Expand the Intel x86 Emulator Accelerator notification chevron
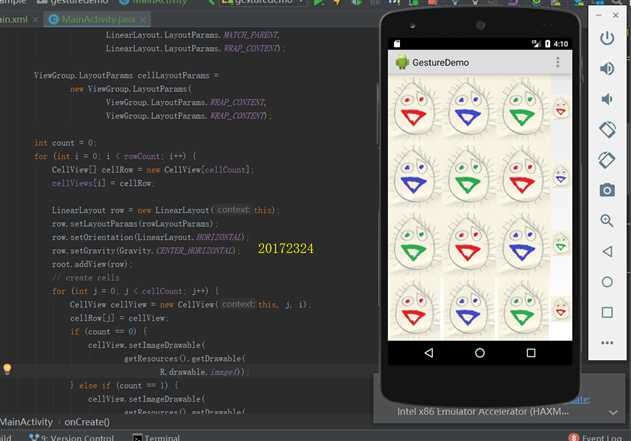The width and height of the screenshot is (631, 441). coord(613,412)
